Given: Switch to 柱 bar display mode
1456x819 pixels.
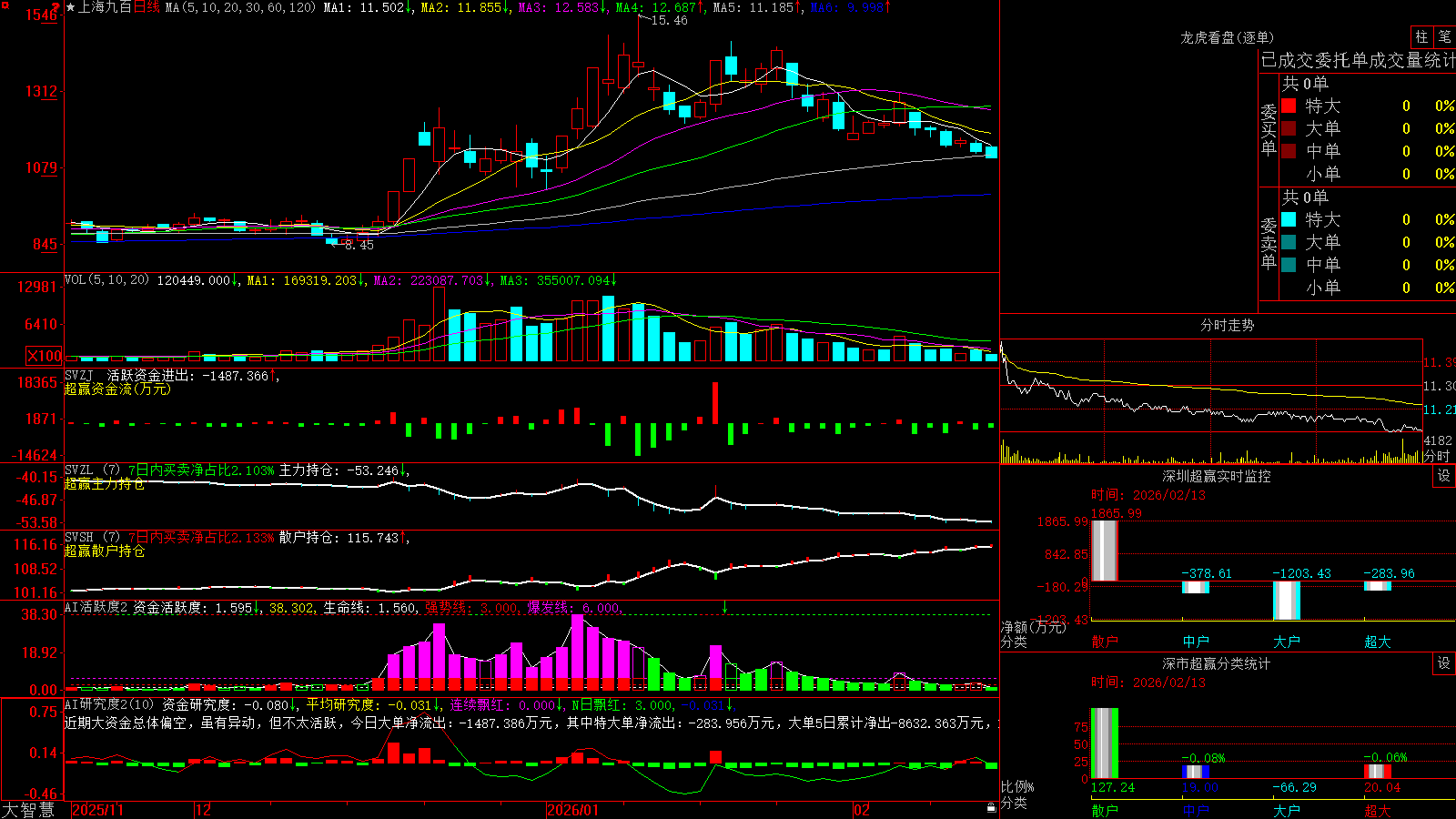Looking at the screenshot, I should click(1421, 37).
